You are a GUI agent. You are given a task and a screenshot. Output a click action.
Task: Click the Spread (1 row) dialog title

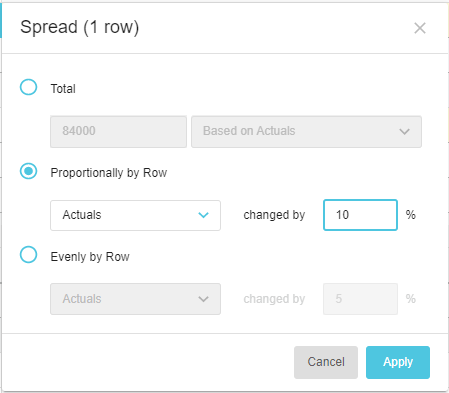79,27
